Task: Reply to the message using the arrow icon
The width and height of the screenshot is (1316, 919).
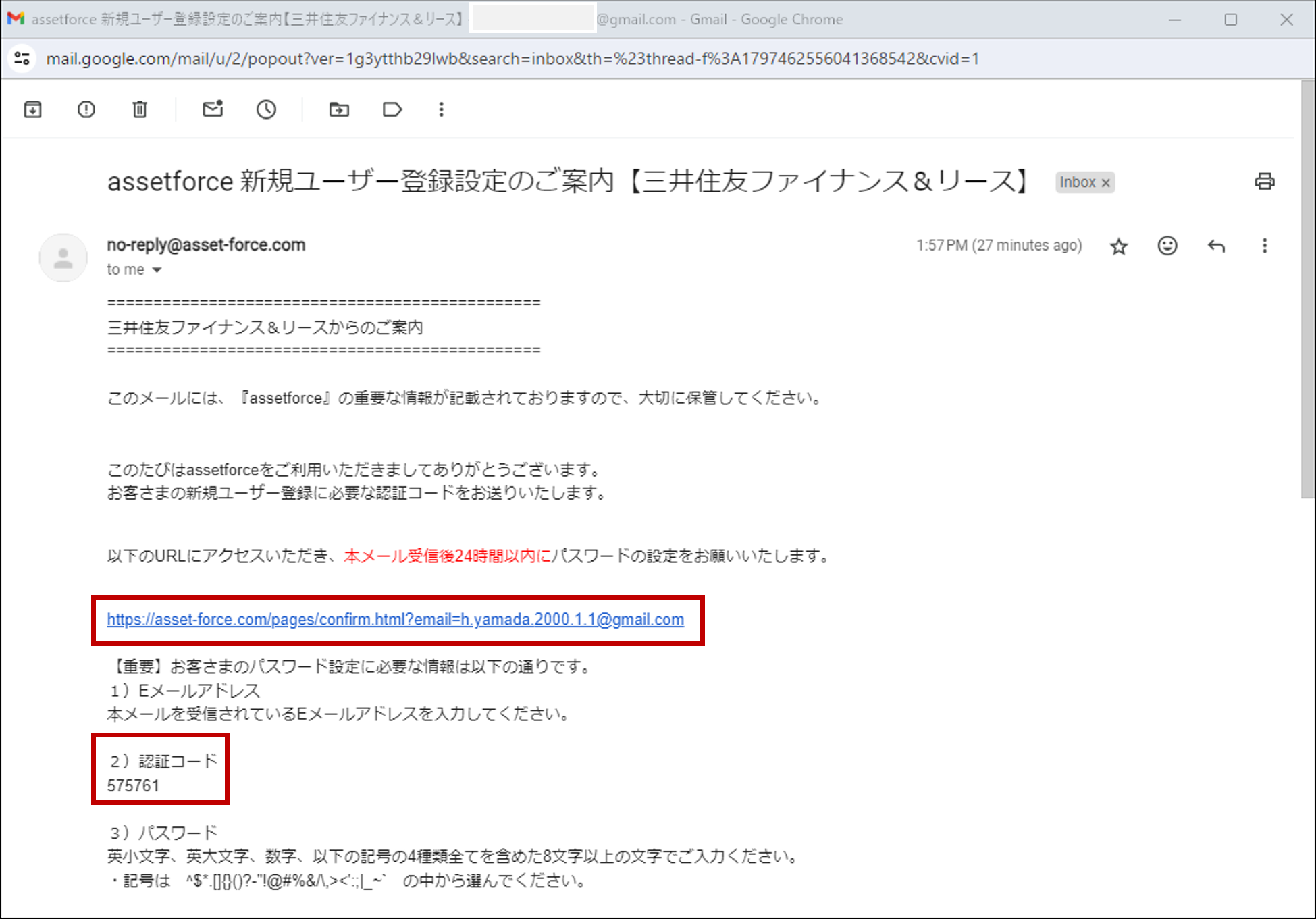Action: click(1216, 246)
